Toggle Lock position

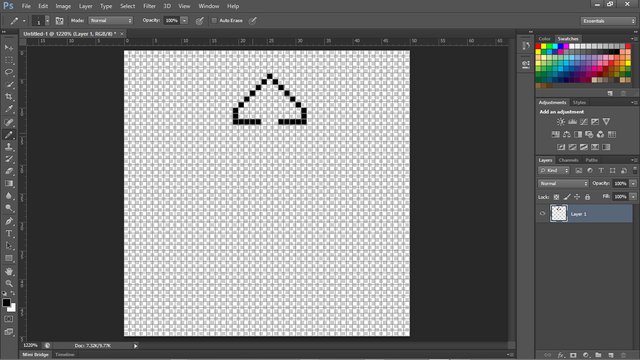(577, 197)
